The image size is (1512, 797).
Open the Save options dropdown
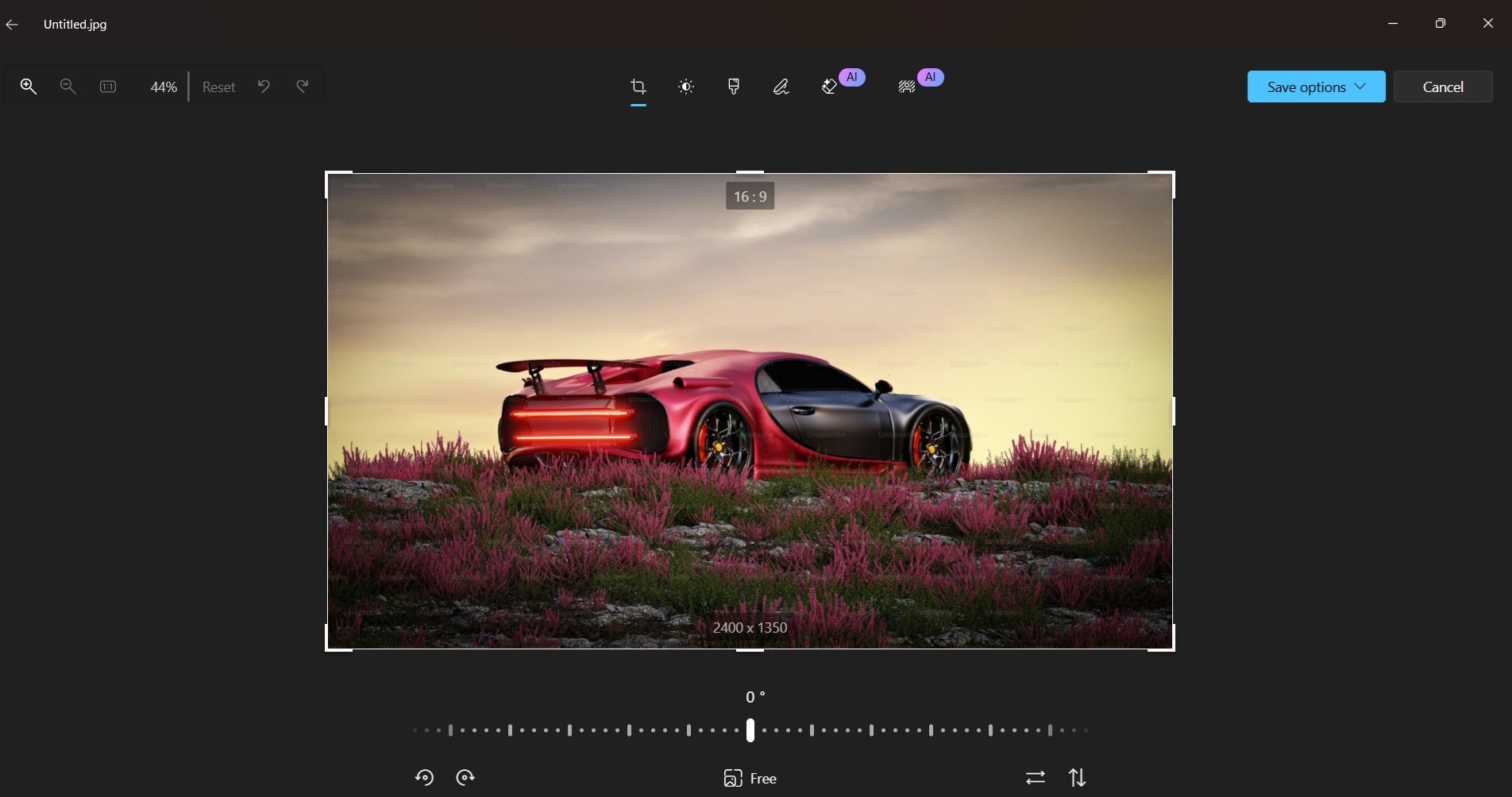(x=1315, y=87)
